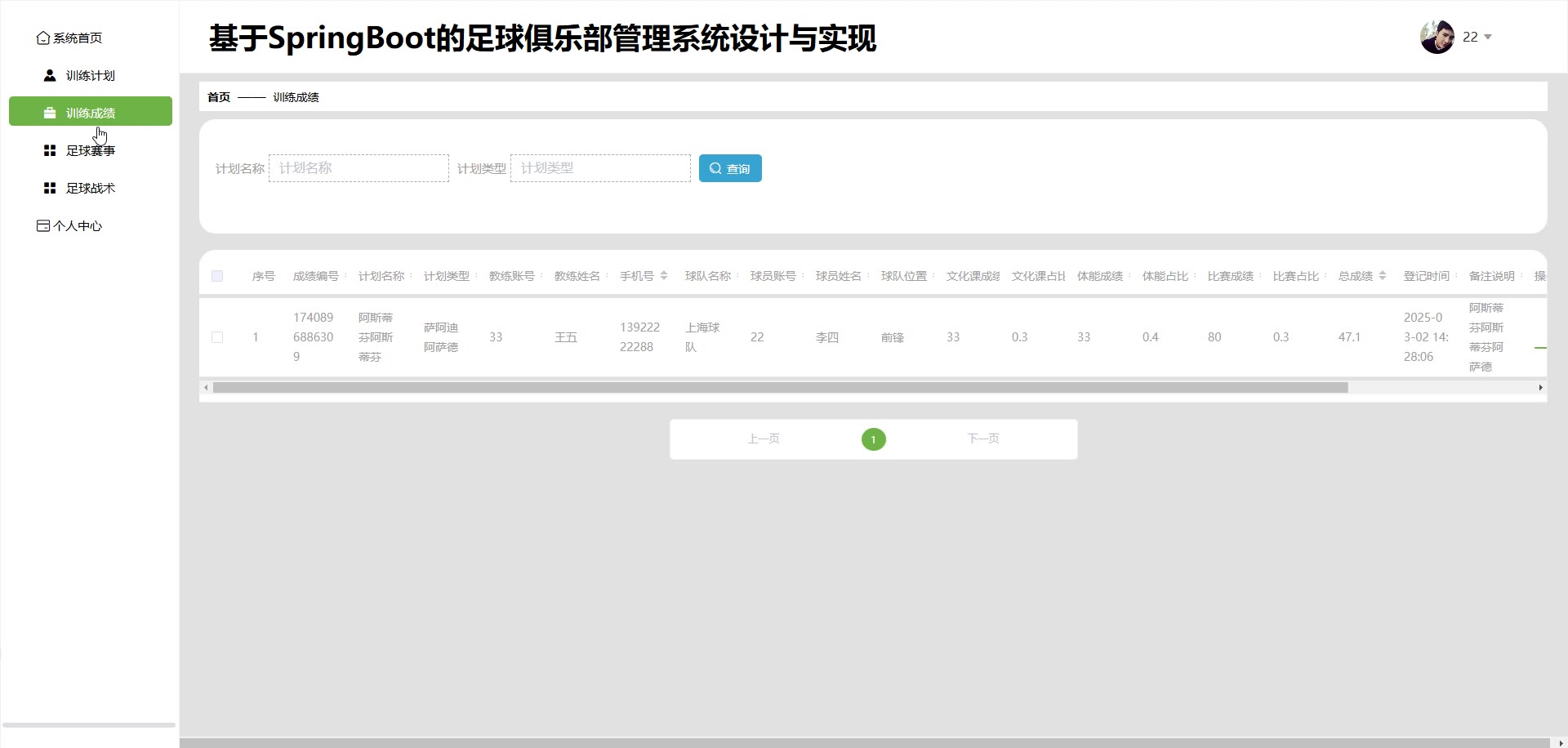Click the briefcase icon on 训练成绩
The image size is (1568, 748).
point(50,114)
